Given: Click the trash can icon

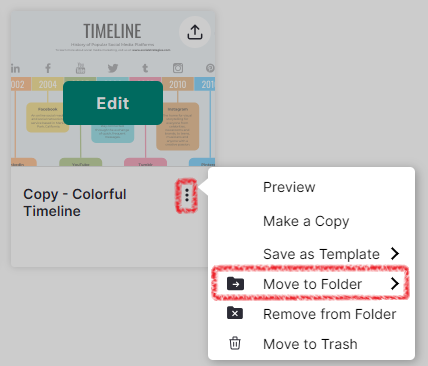Looking at the screenshot, I should click(235, 343).
